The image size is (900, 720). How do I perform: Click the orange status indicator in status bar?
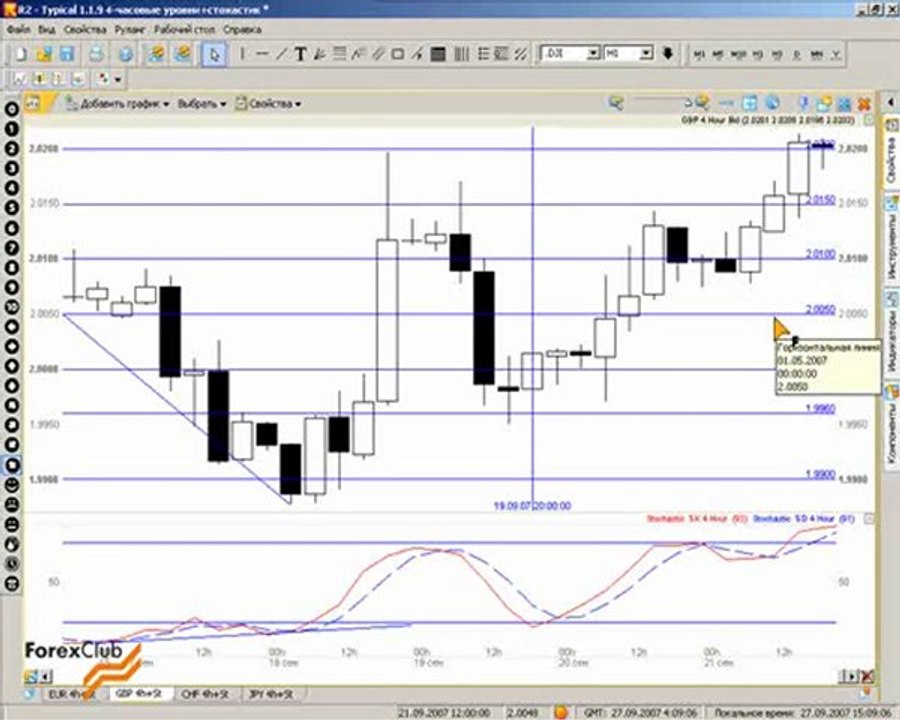pyautogui.click(x=561, y=713)
